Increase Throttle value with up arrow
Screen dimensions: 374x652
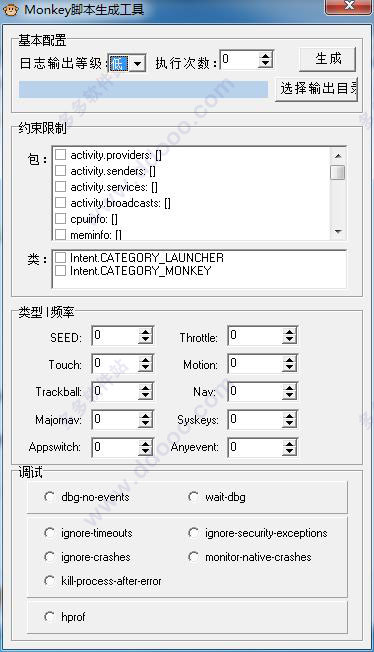click(x=289, y=331)
